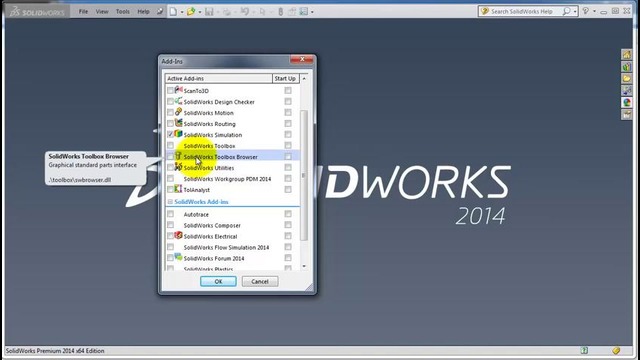Enable the SolidWorks Toolbox Browser checkbox
Image resolution: width=640 pixels, height=360 pixels.
pyautogui.click(x=170, y=156)
